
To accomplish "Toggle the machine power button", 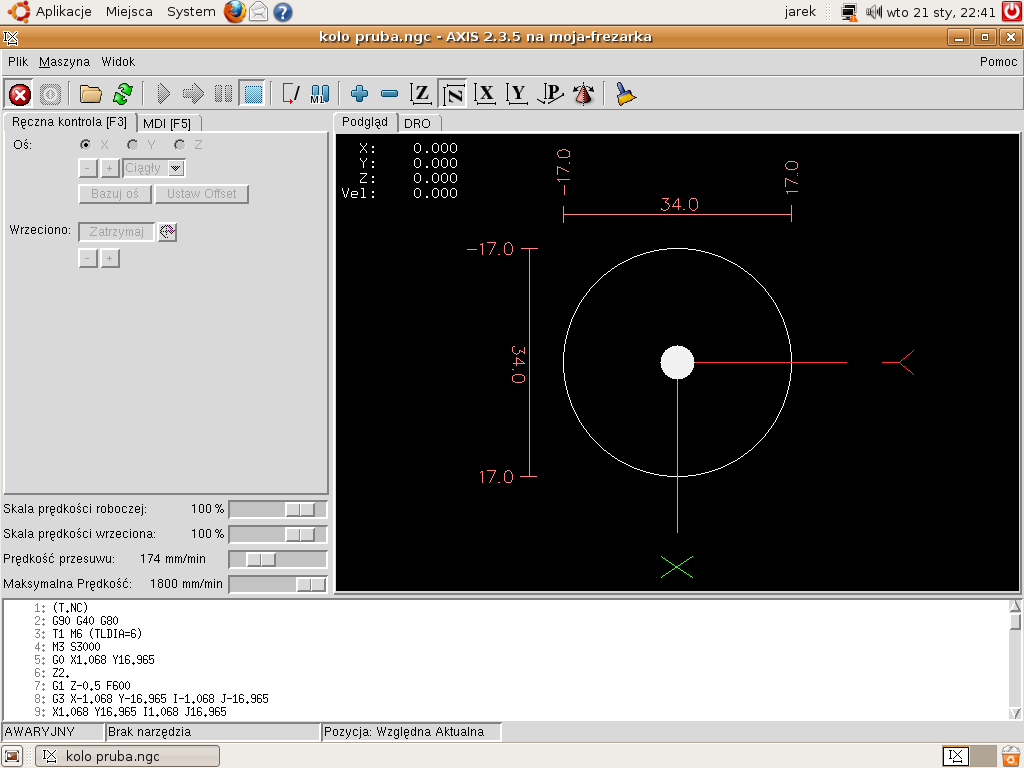I will coord(50,94).
